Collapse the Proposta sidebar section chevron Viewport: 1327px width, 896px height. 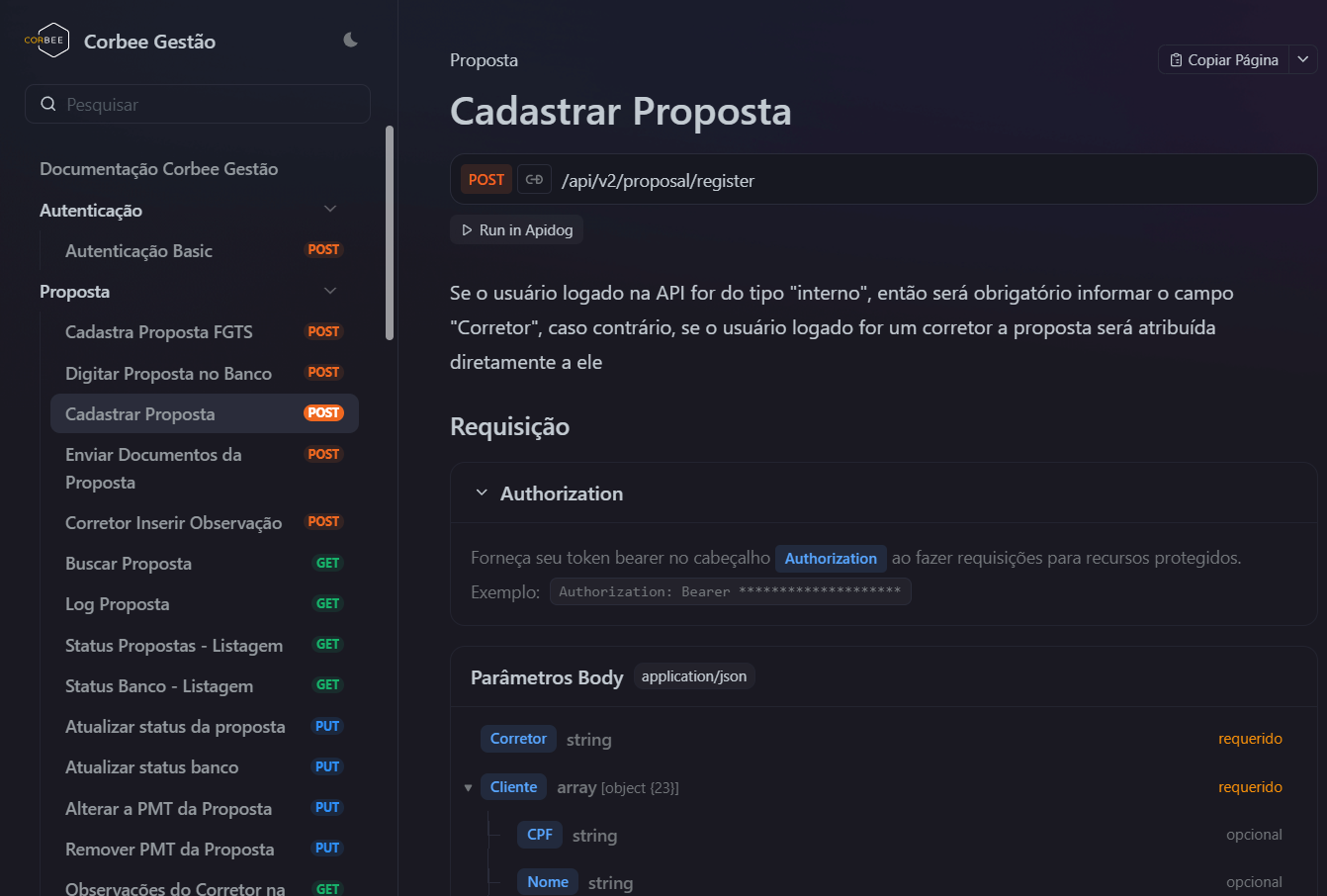point(330,291)
